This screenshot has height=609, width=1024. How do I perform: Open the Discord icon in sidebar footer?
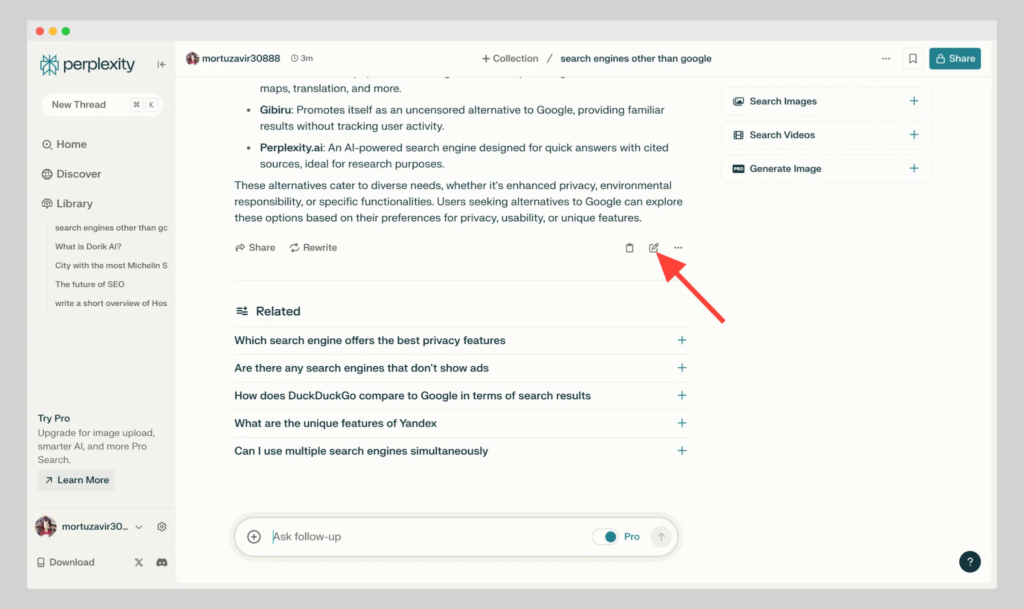pos(161,562)
